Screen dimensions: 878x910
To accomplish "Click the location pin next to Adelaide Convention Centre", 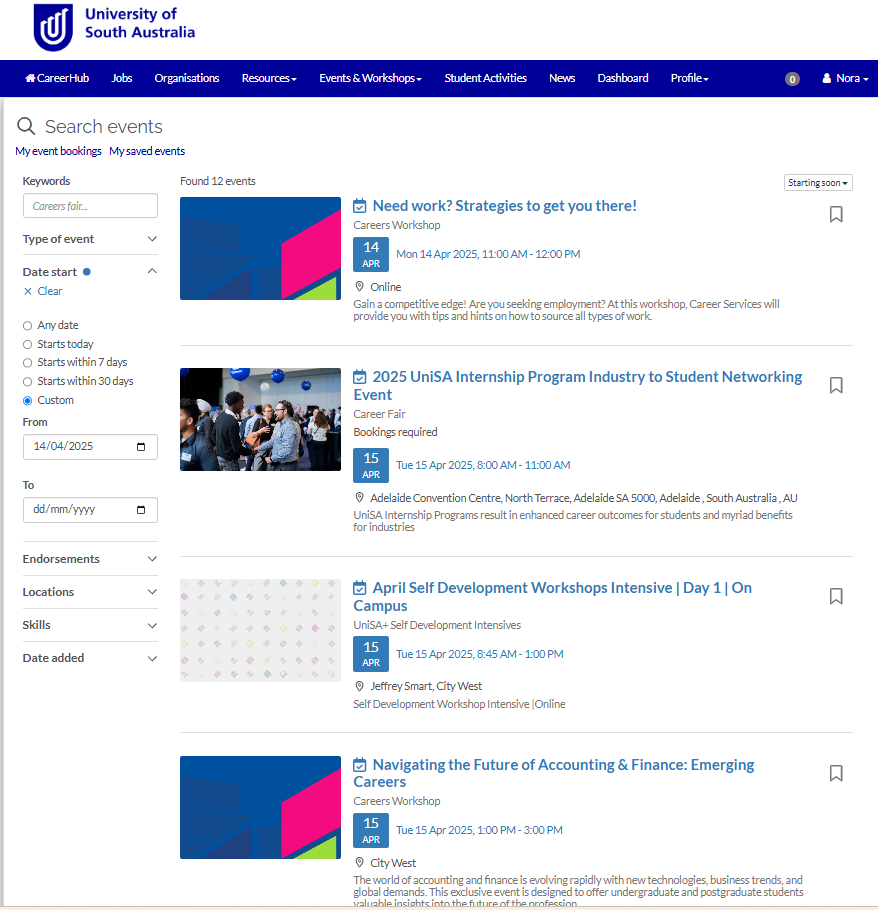I will click(x=359, y=497).
